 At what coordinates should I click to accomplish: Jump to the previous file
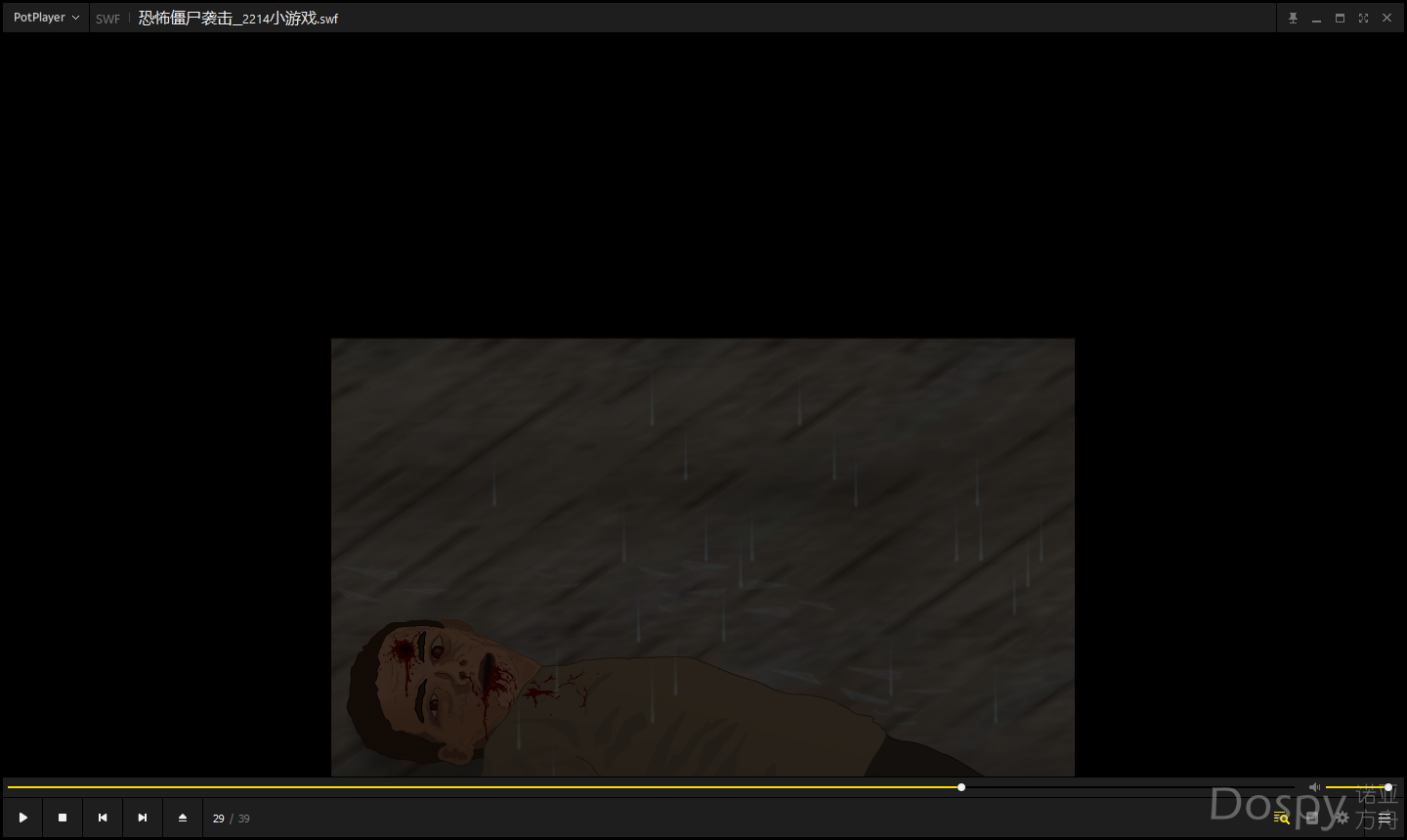coord(103,818)
